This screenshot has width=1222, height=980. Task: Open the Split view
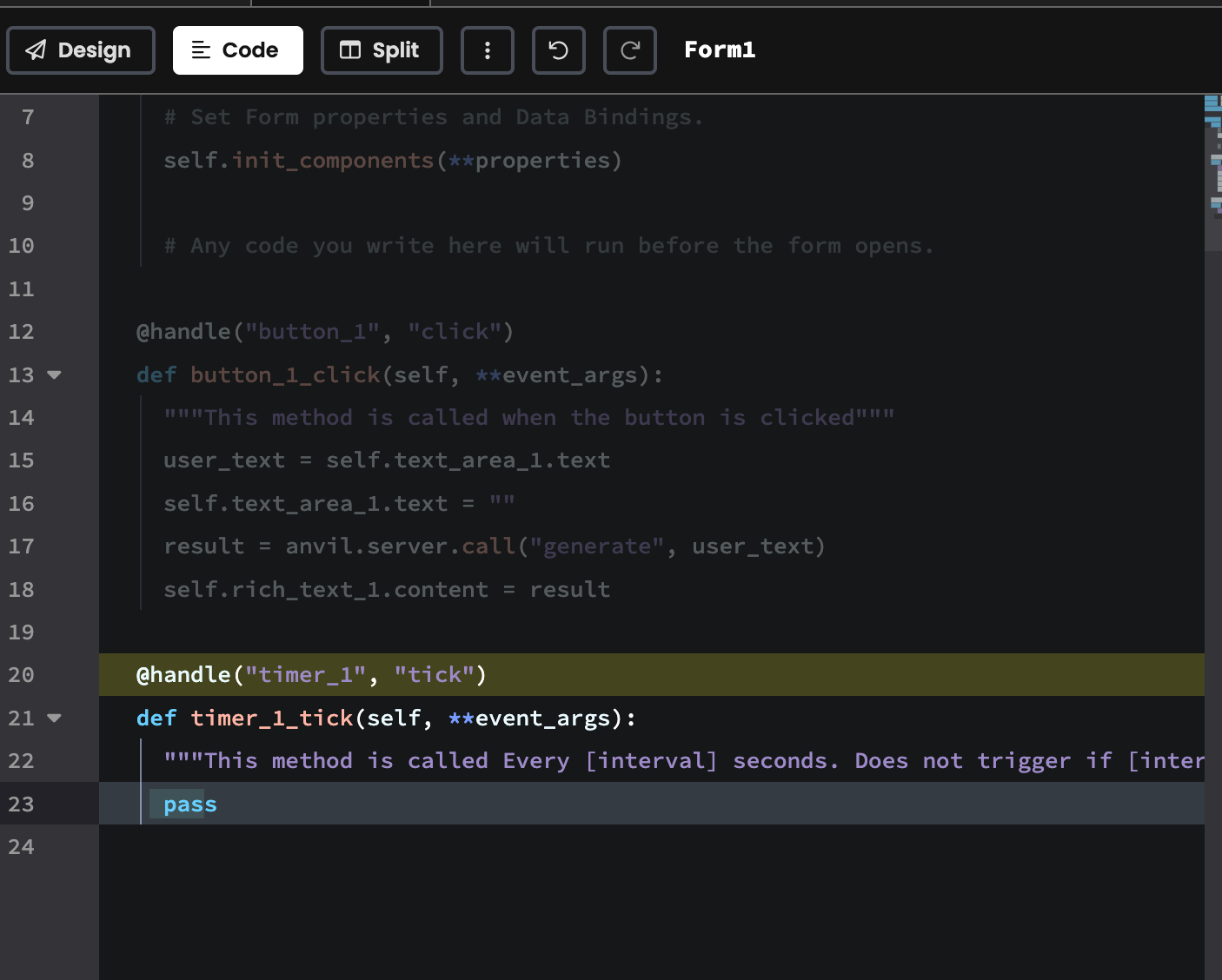pyautogui.click(x=382, y=50)
